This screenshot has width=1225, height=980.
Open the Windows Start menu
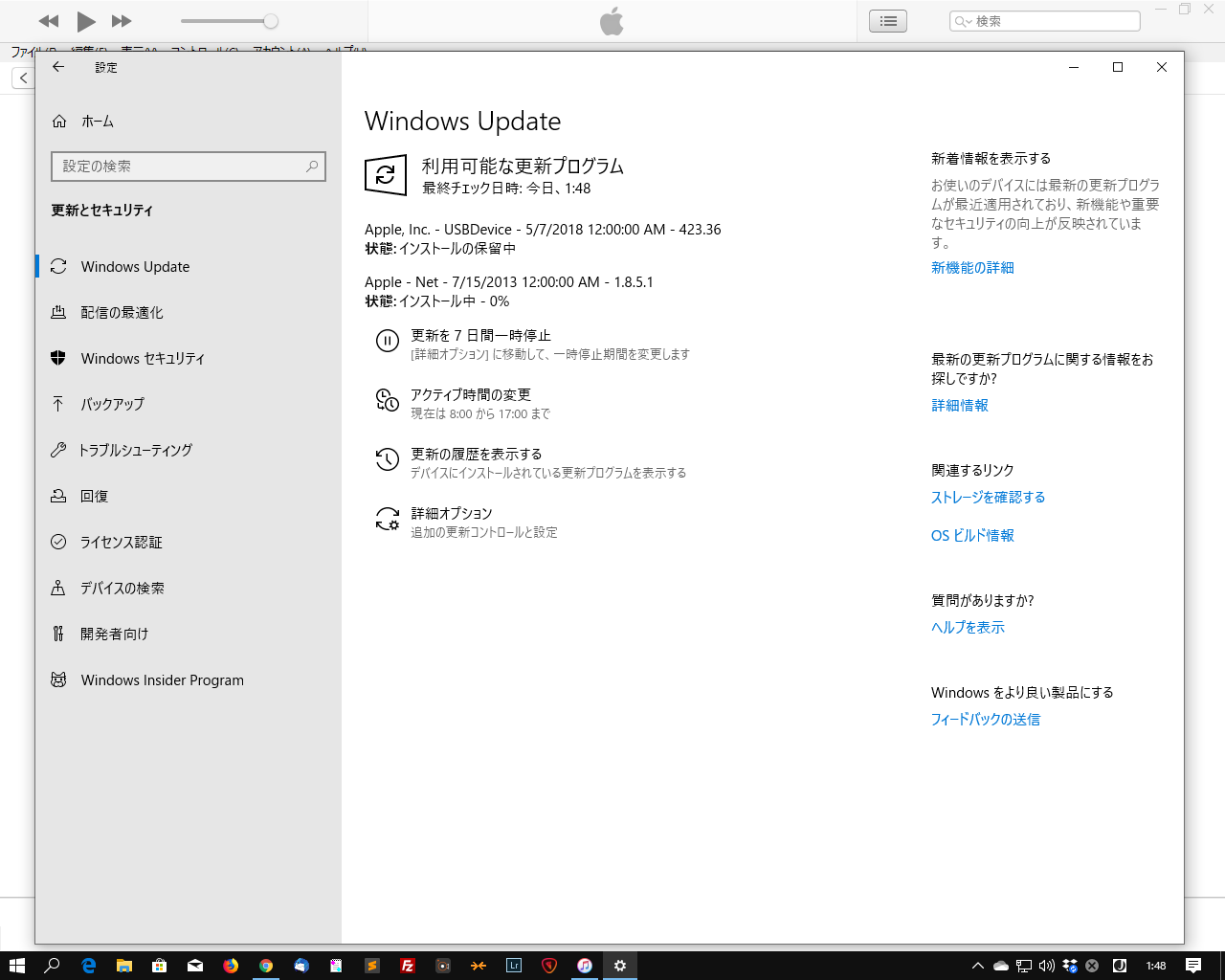(16, 966)
